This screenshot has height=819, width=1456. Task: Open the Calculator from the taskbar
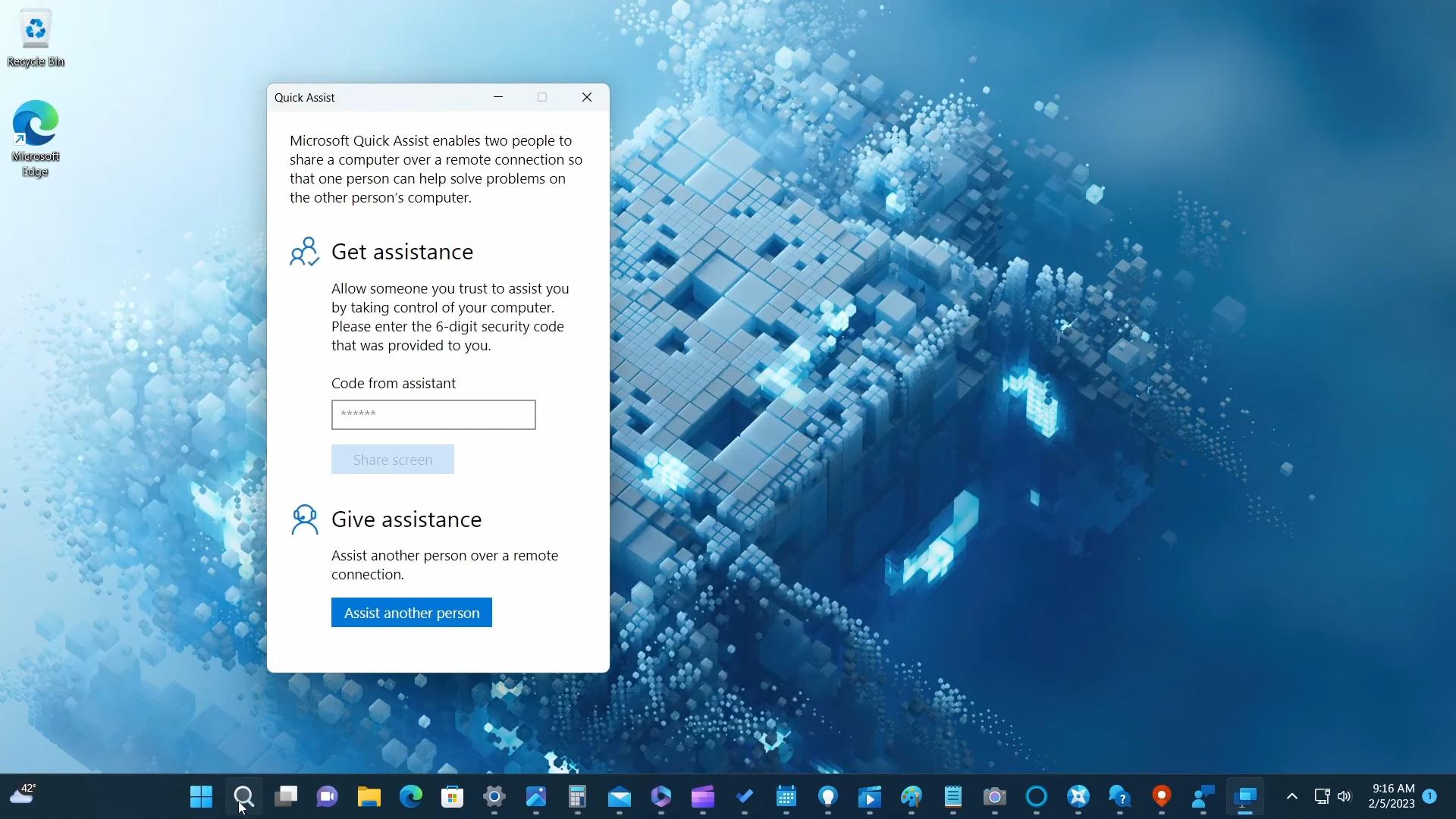(577, 797)
